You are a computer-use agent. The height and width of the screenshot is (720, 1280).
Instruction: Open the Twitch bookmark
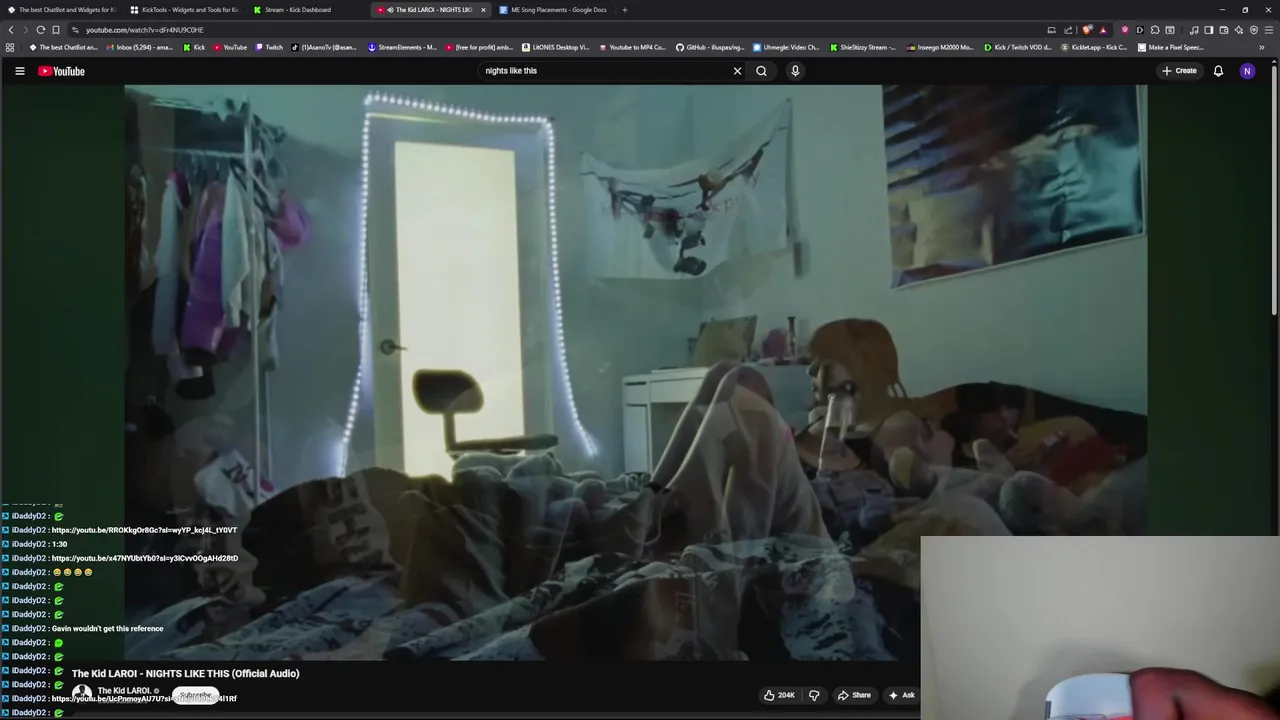tap(269, 47)
